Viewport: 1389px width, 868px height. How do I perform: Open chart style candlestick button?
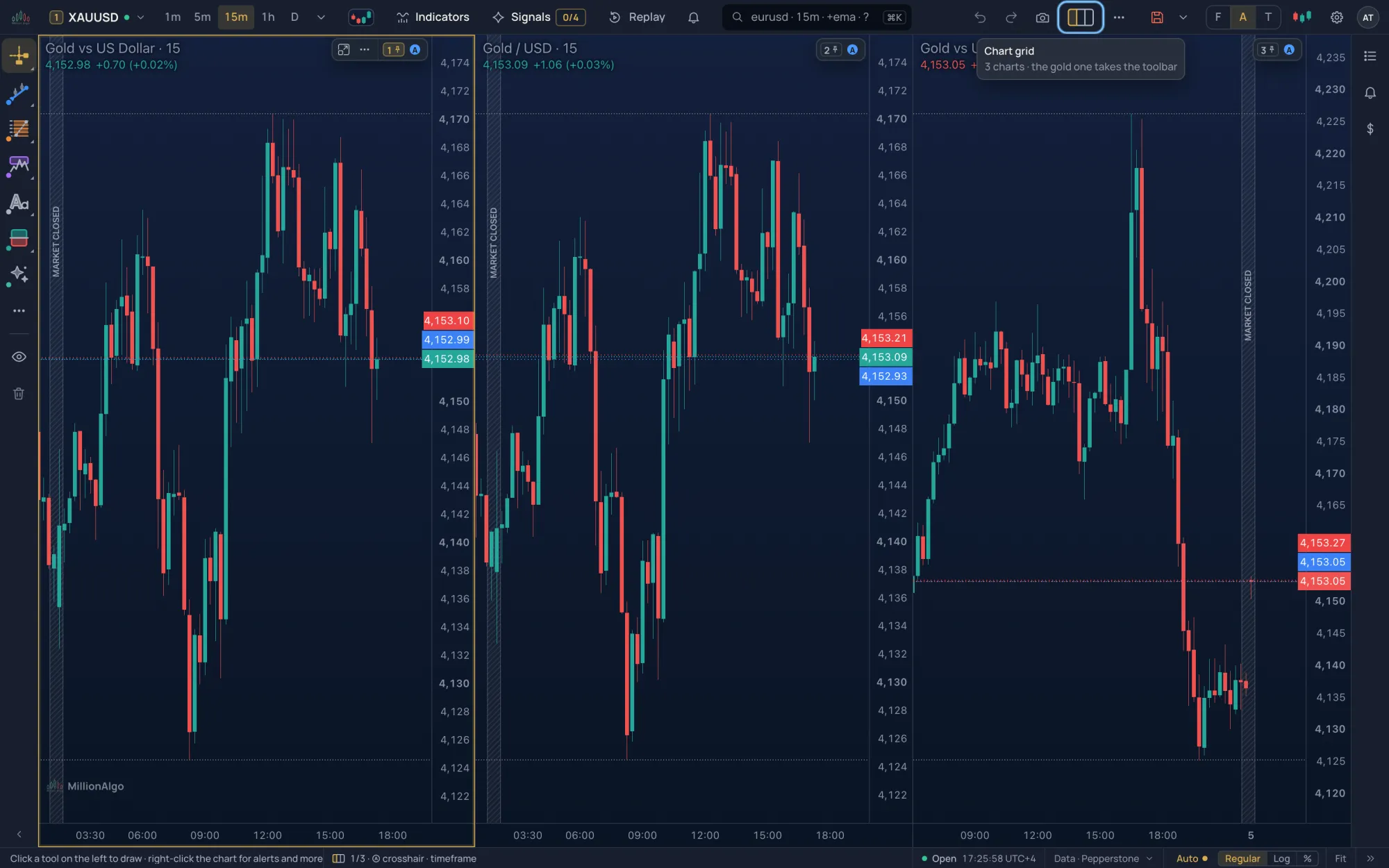point(360,17)
